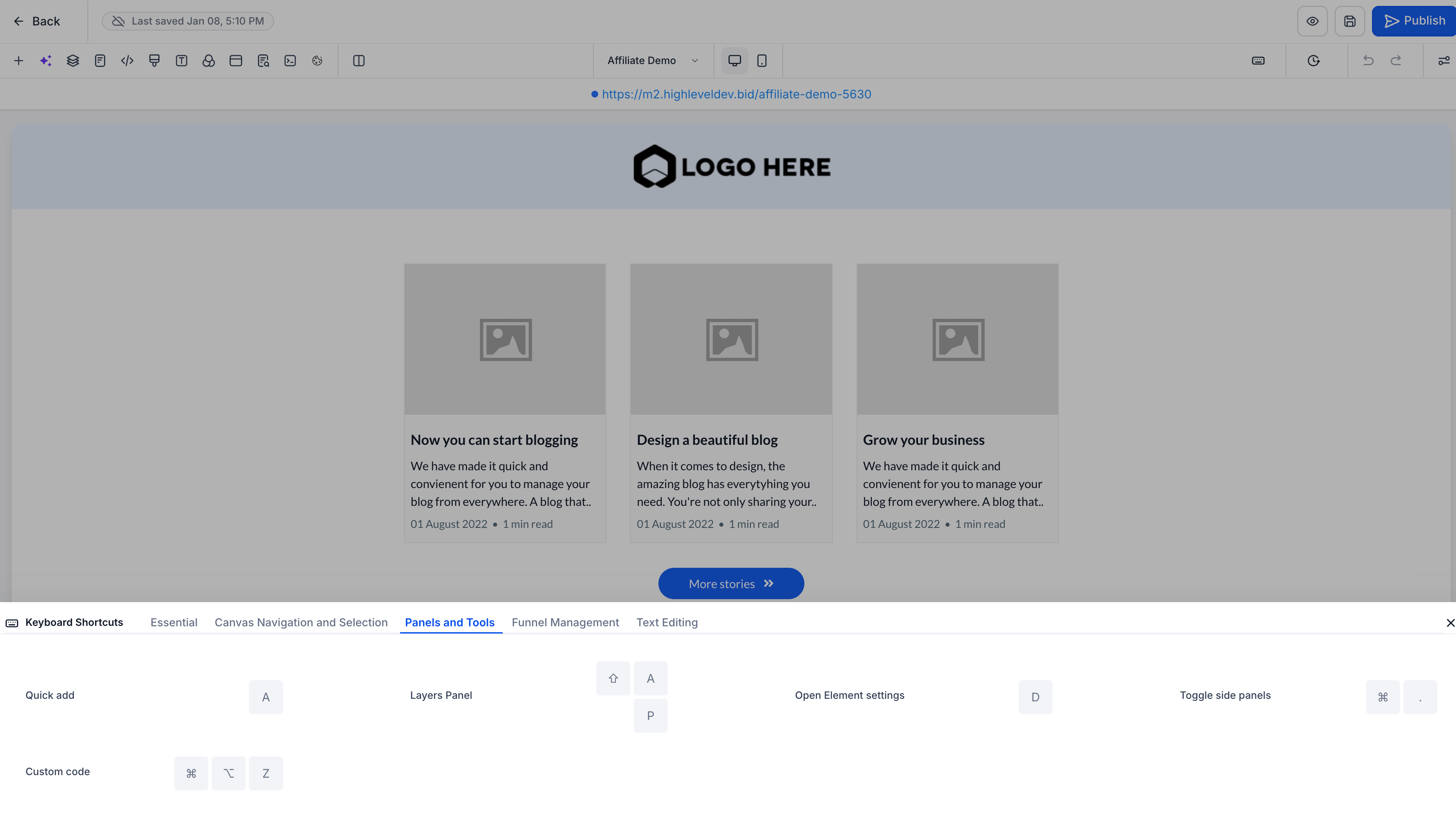Open the custom code brackets icon

click(x=127, y=61)
